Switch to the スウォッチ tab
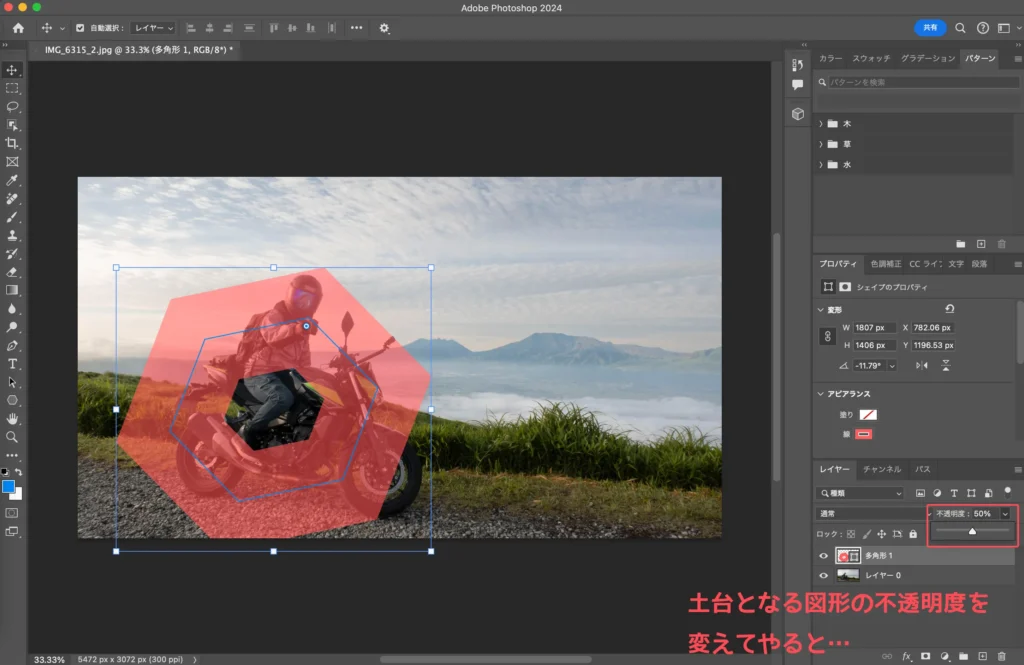This screenshot has width=1024, height=665. 871,58
